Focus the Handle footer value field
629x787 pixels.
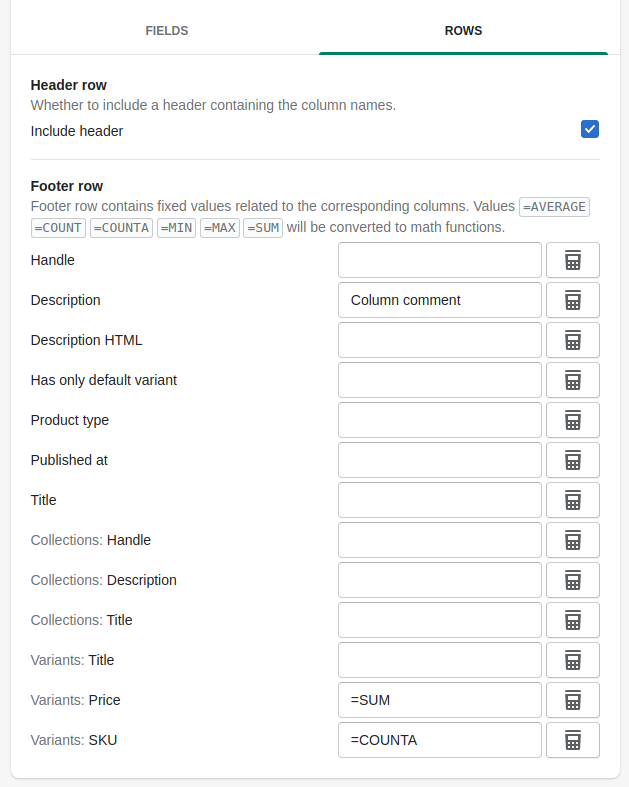(440, 260)
